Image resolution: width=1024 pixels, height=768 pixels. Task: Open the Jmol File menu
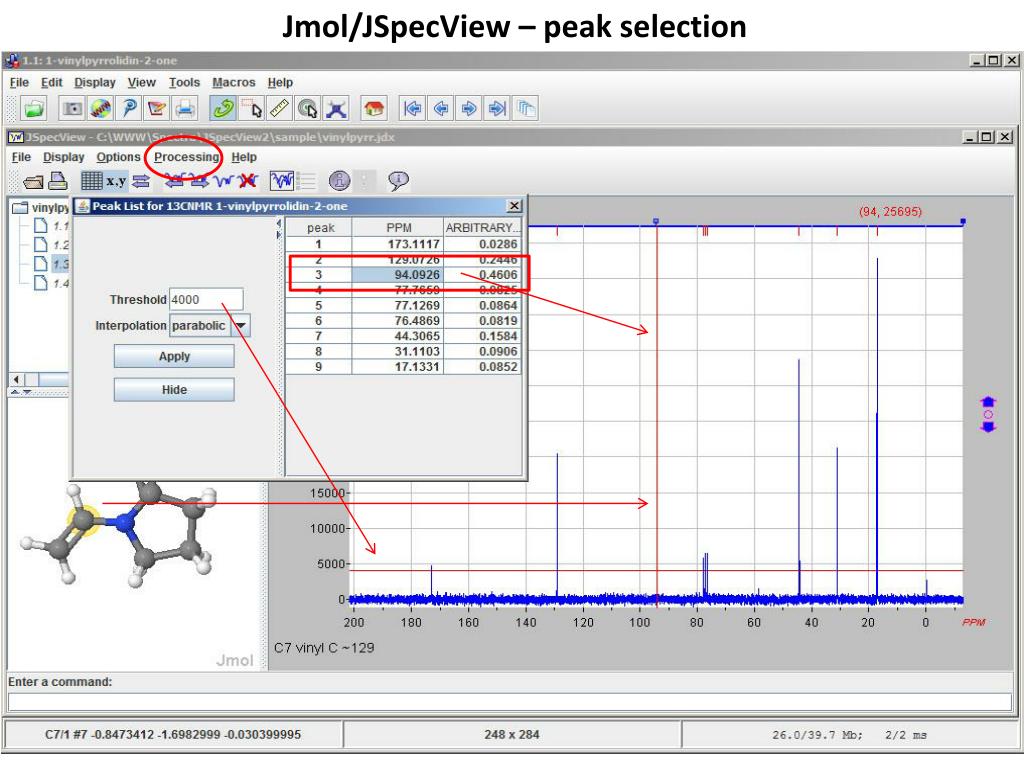[x=19, y=82]
